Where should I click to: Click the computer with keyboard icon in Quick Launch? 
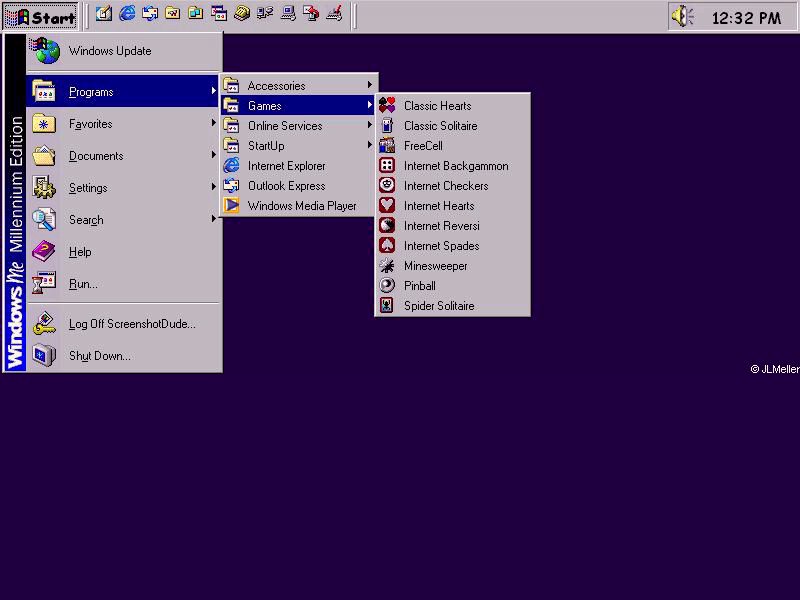(288, 14)
